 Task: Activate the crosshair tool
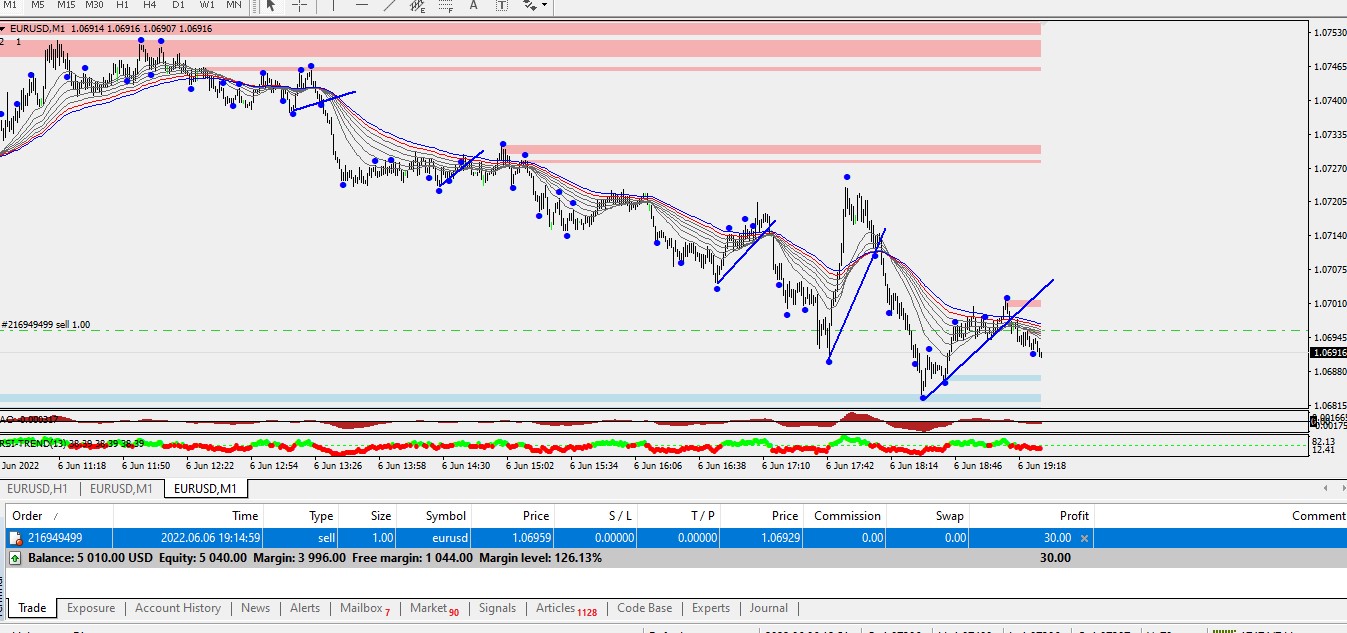(299, 5)
